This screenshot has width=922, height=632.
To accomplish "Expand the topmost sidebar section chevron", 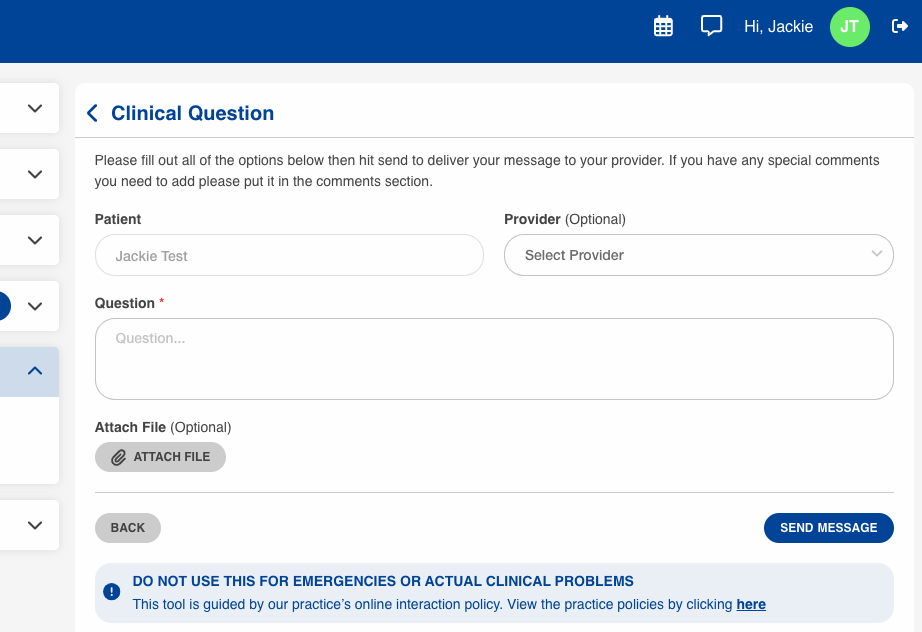I will (x=35, y=108).
